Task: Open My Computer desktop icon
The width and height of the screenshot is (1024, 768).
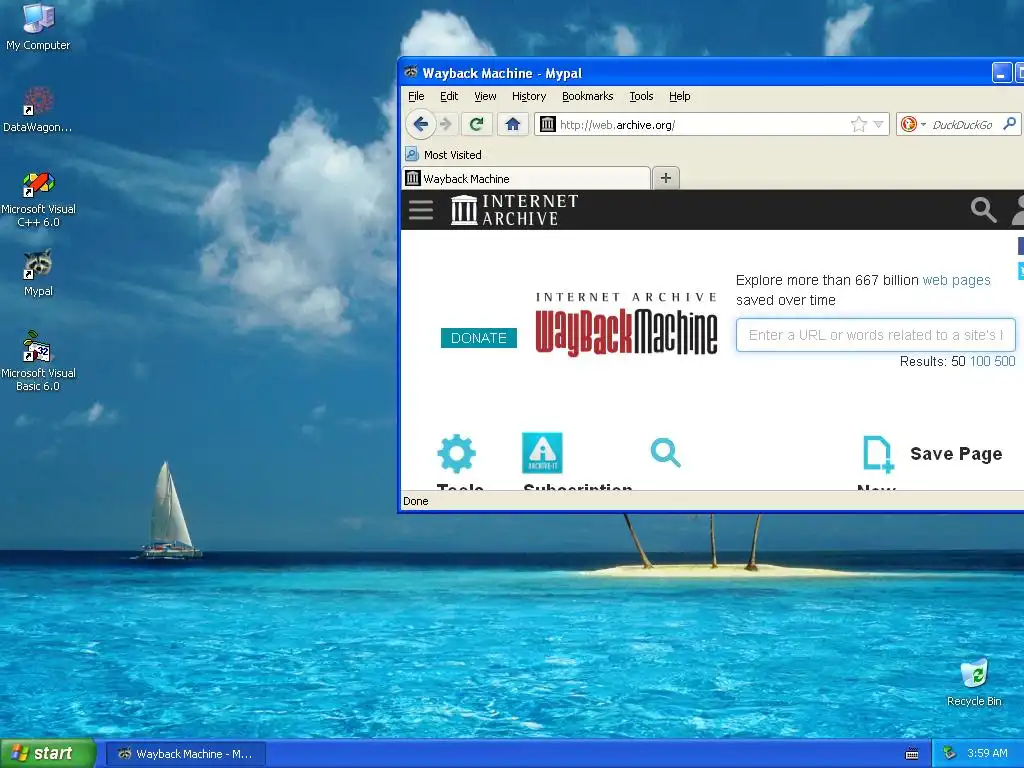Action: click(38, 26)
